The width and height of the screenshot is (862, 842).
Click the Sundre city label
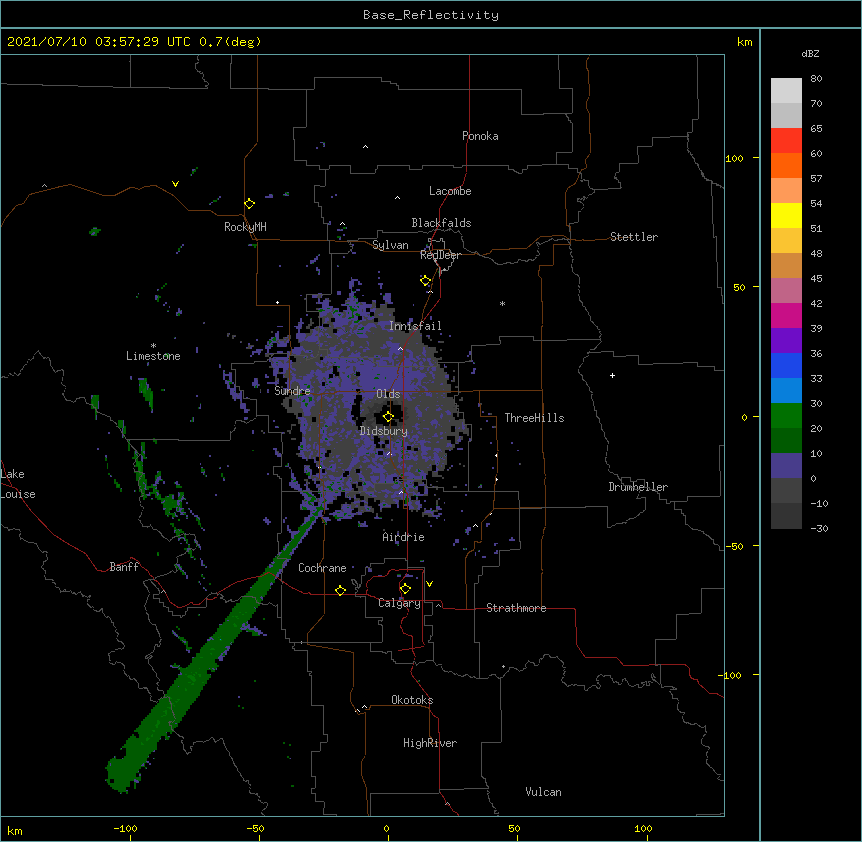(292, 391)
